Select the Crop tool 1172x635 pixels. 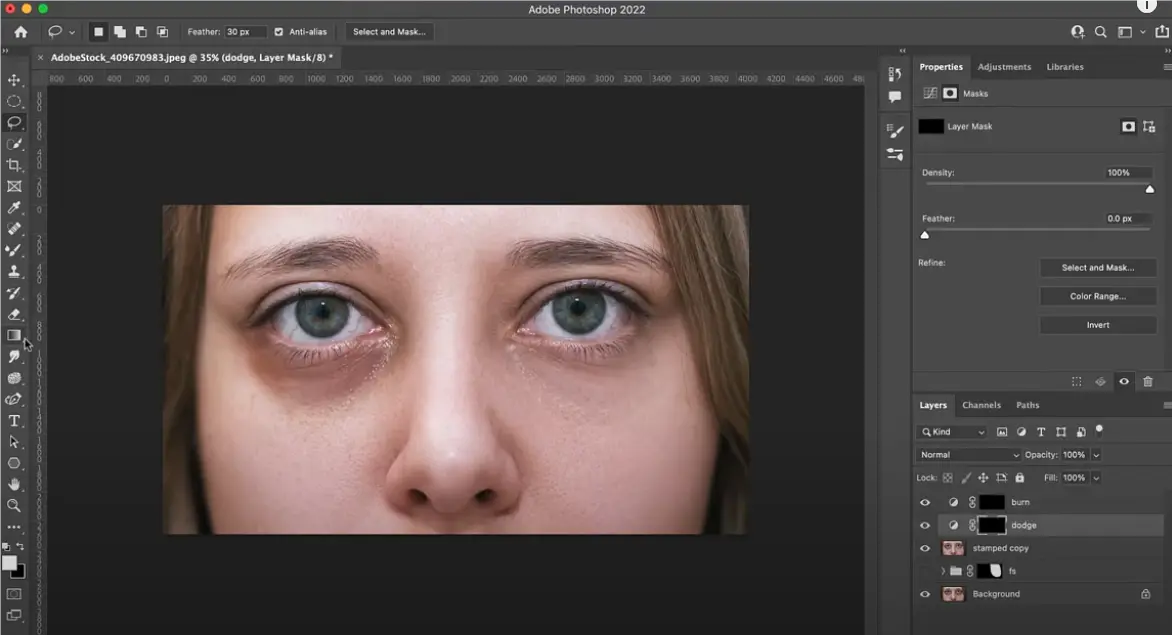pos(14,165)
